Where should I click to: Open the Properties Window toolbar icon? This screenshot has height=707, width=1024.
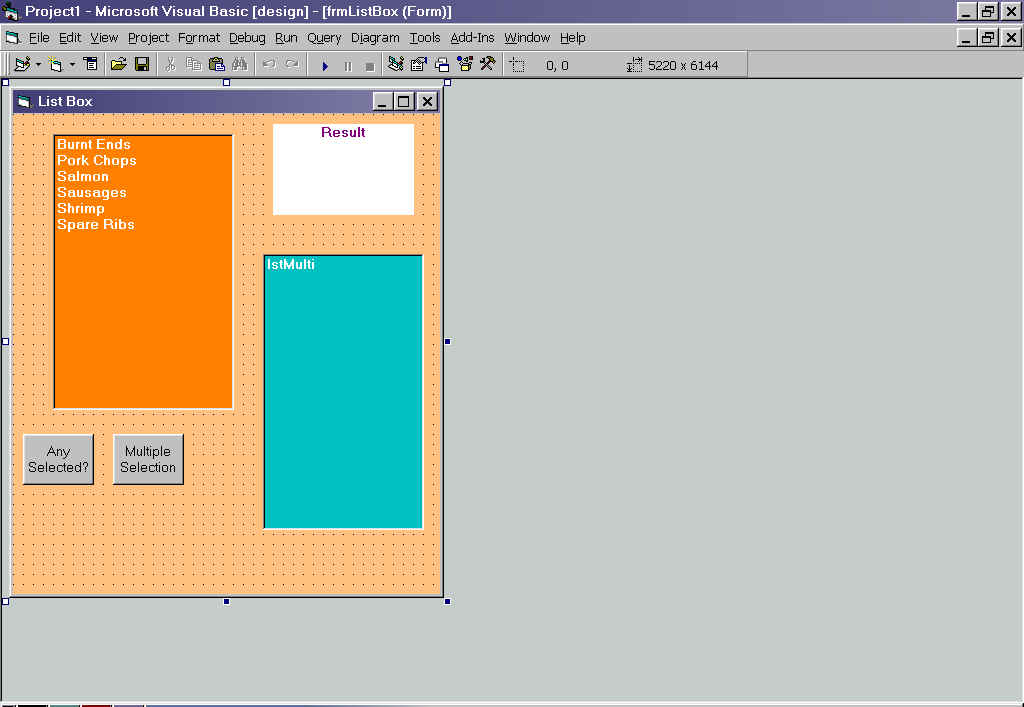point(419,65)
